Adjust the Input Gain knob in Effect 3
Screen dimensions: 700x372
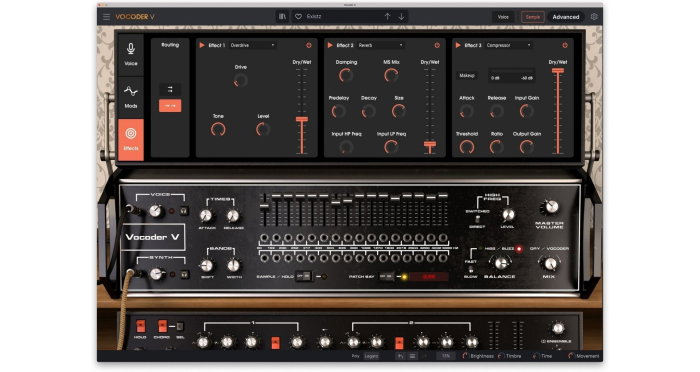[x=527, y=111]
